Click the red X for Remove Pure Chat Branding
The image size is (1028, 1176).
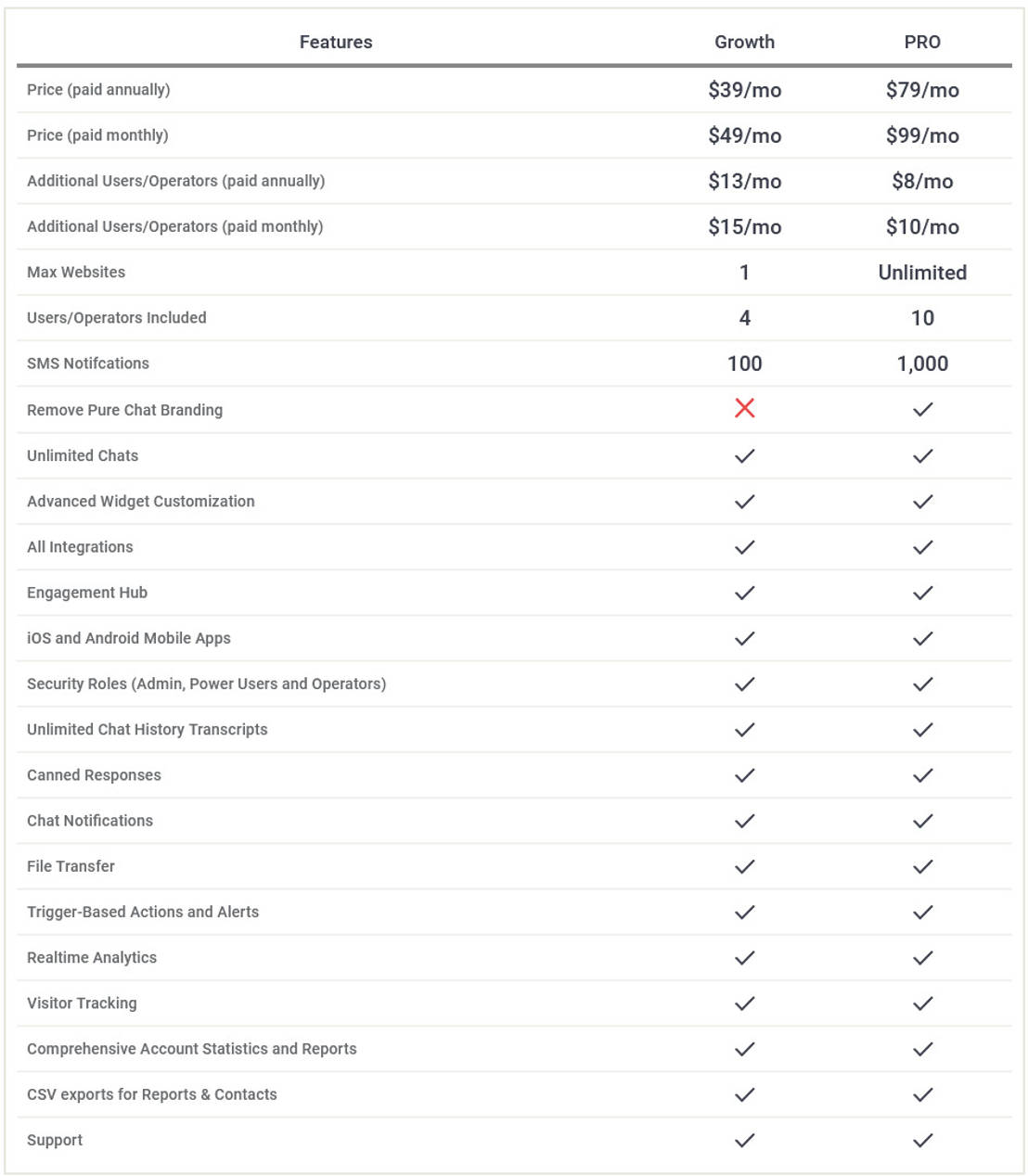[744, 408]
